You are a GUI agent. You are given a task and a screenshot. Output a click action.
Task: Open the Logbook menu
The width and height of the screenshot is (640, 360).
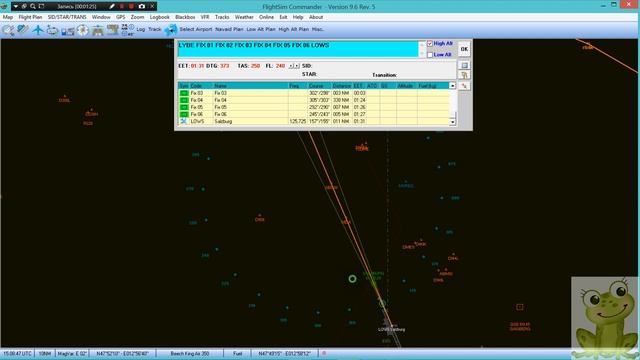click(160, 17)
